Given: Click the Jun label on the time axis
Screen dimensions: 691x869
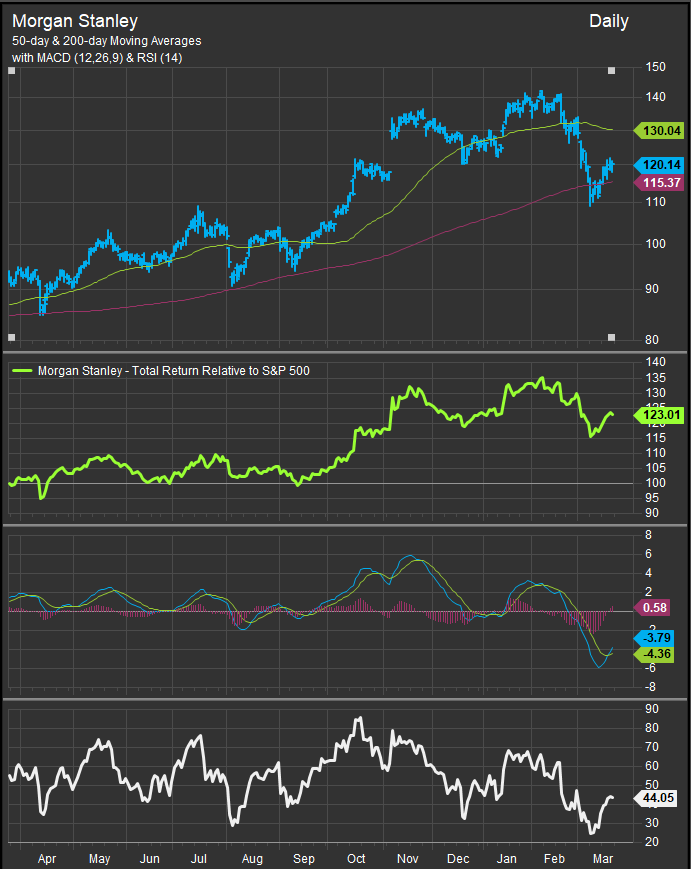Looking at the screenshot, I should point(150,858).
